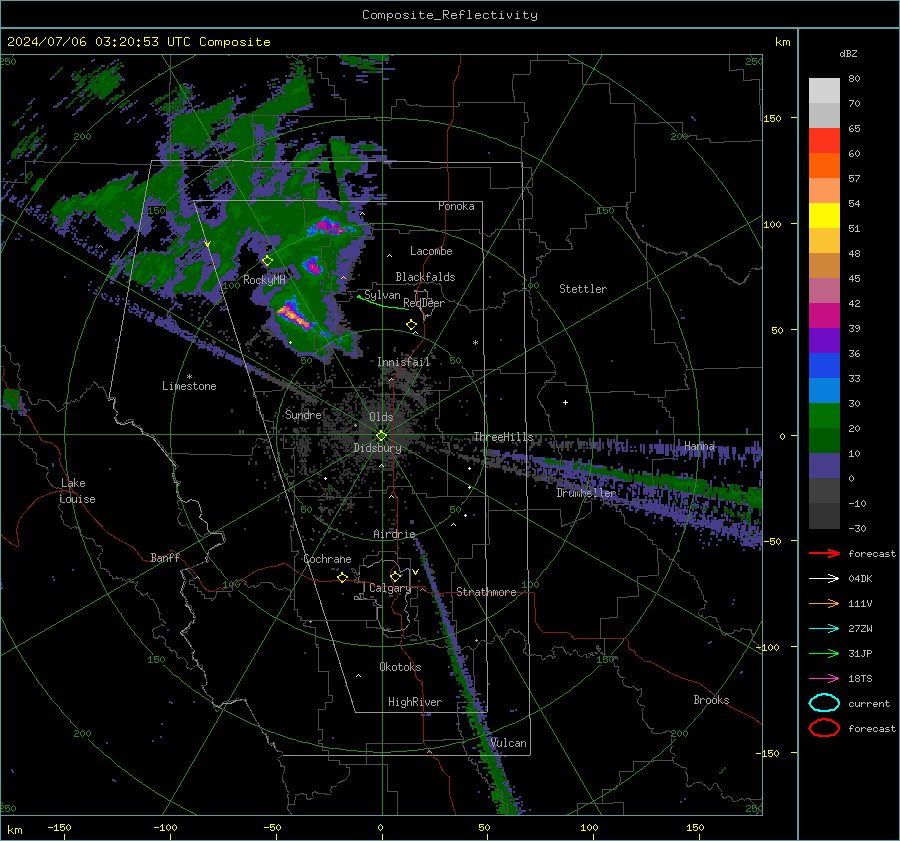Image resolution: width=900 pixels, height=841 pixels.
Task: Click the yellow diamond marker below Cochrane
Action: pyautogui.click(x=343, y=577)
